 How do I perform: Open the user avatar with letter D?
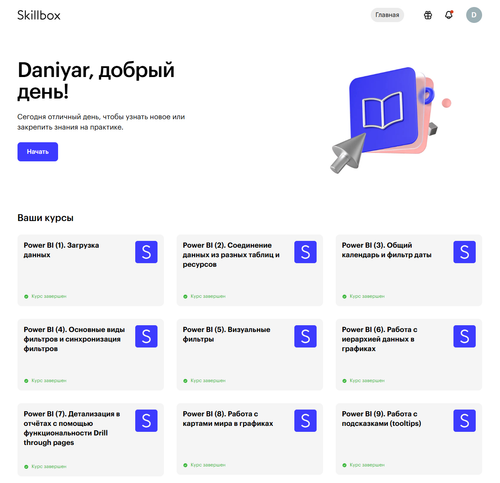pyautogui.click(x=474, y=15)
